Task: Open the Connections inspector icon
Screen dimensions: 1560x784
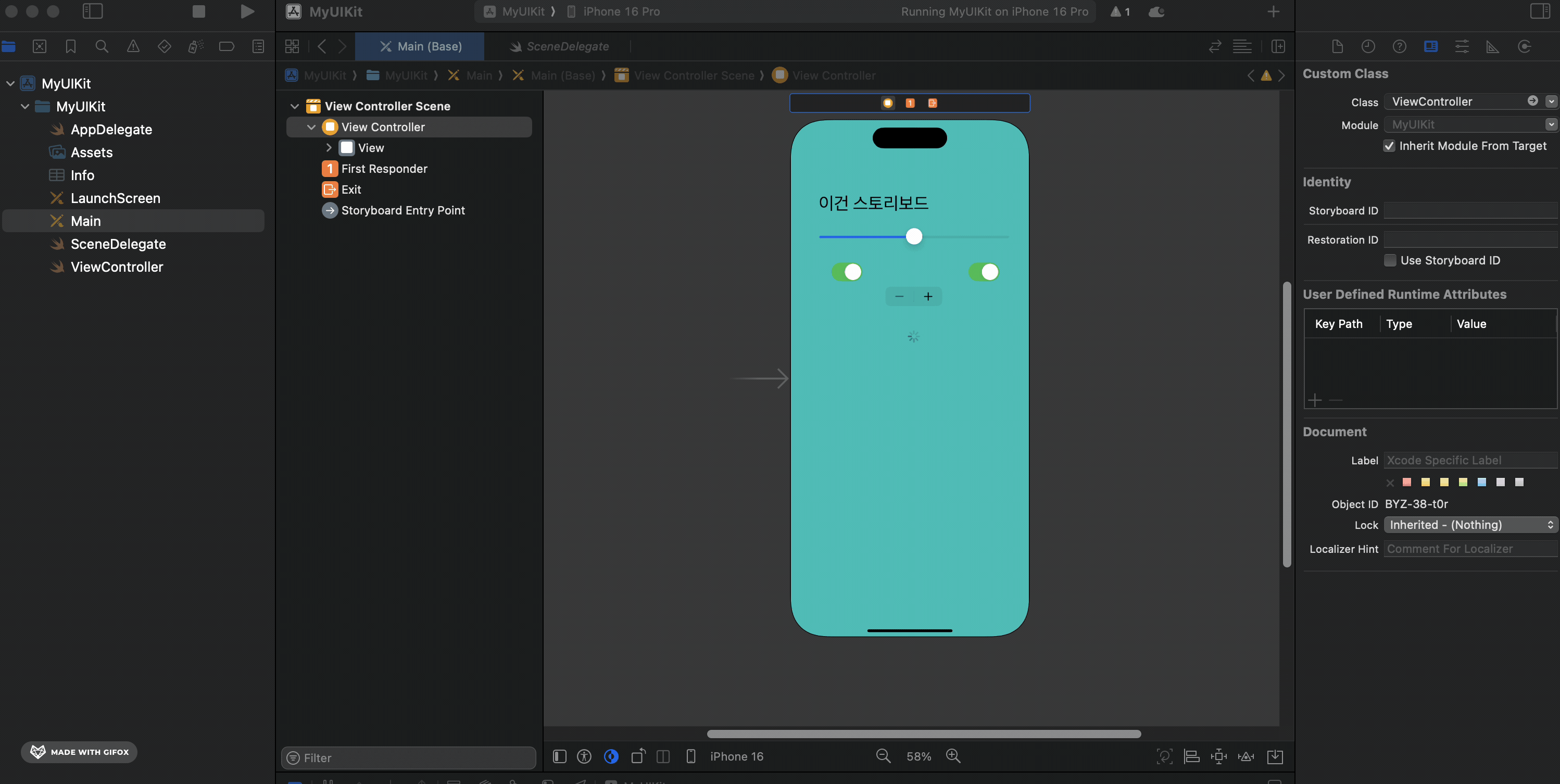Action: point(1524,47)
